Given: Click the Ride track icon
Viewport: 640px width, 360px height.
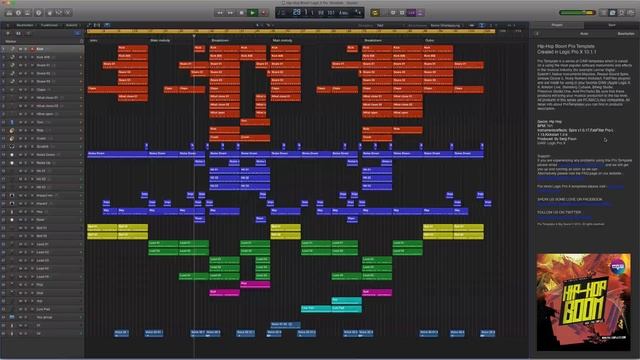Looking at the screenshot, I should coord(12,130).
